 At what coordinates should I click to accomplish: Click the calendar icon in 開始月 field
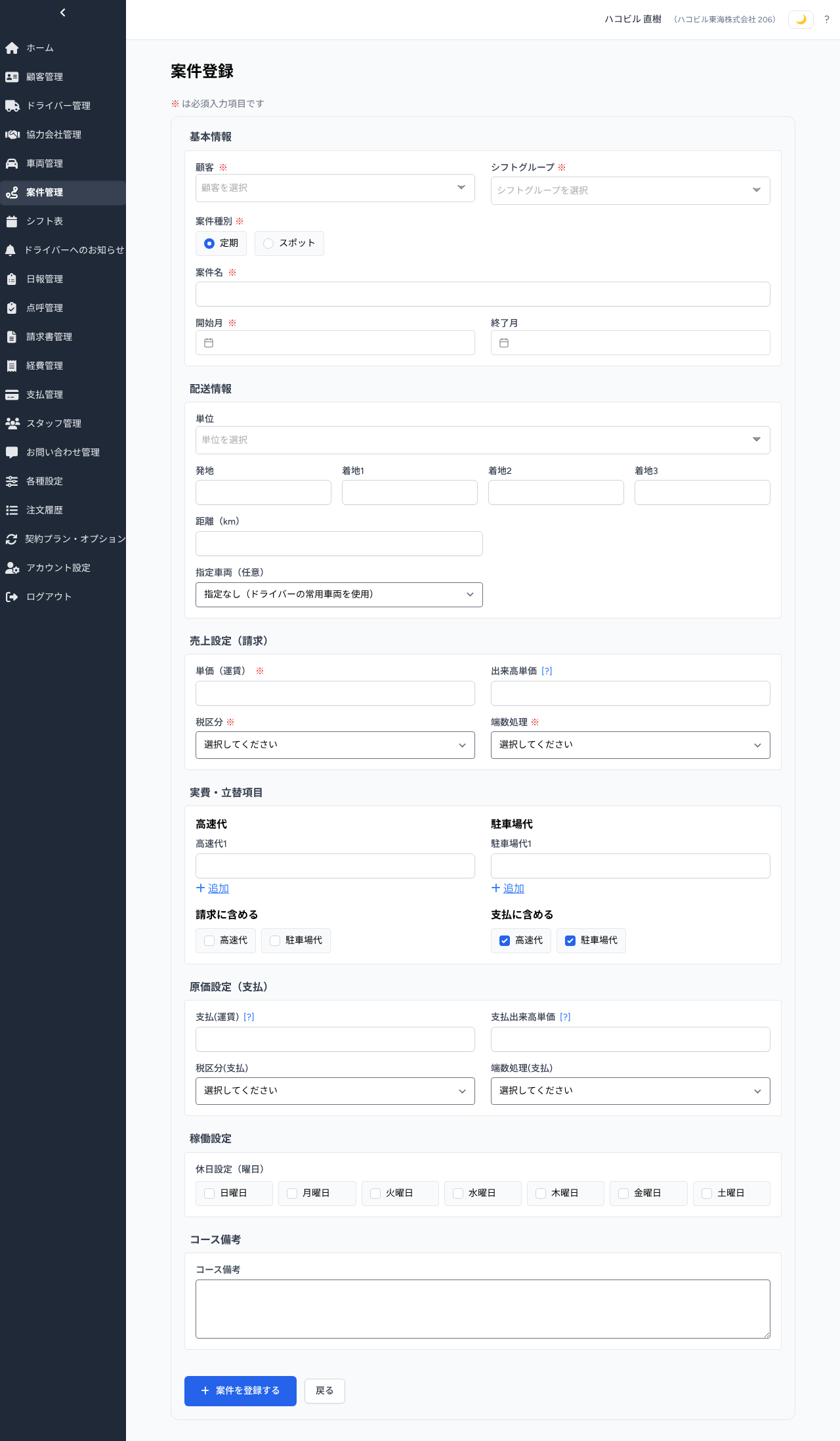[x=209, y=343]
